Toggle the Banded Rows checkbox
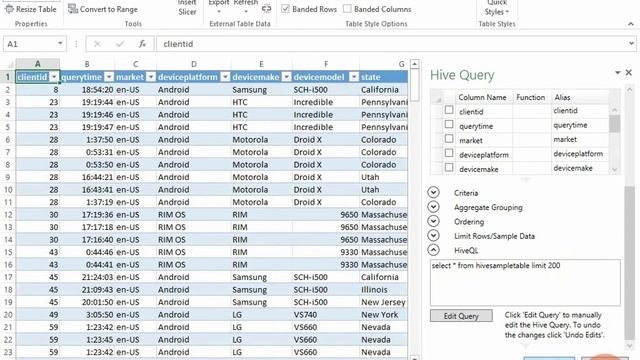Image resolution: width=640 pixels, height=360 pixels. (285, 9)
